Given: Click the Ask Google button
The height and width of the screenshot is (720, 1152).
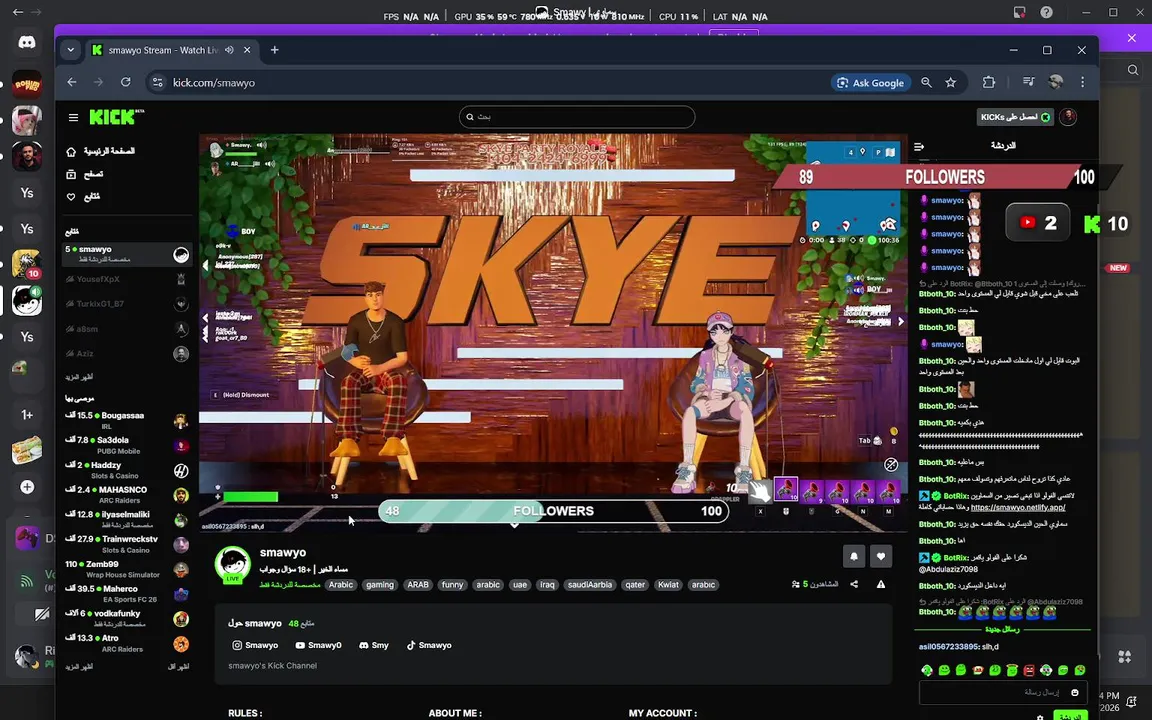Looking at the screenshot, I should click(871, 82).
